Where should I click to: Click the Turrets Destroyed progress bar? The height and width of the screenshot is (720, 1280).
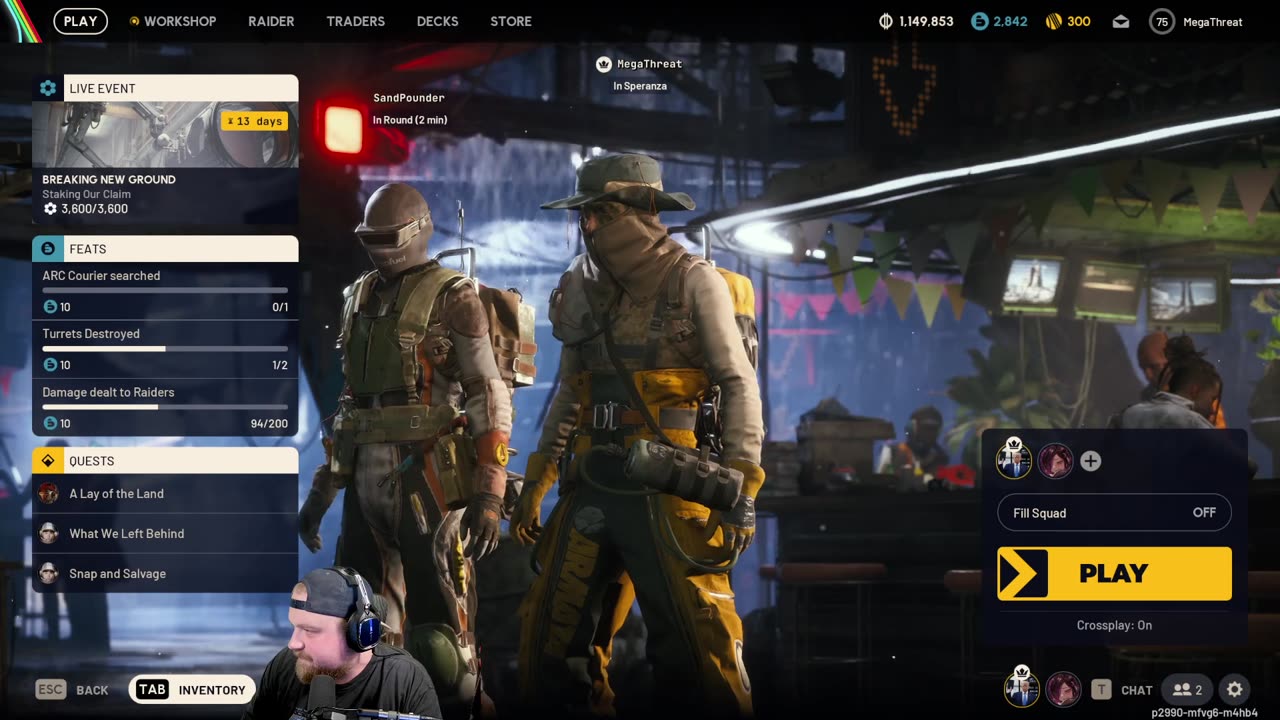tap(165, 348)
